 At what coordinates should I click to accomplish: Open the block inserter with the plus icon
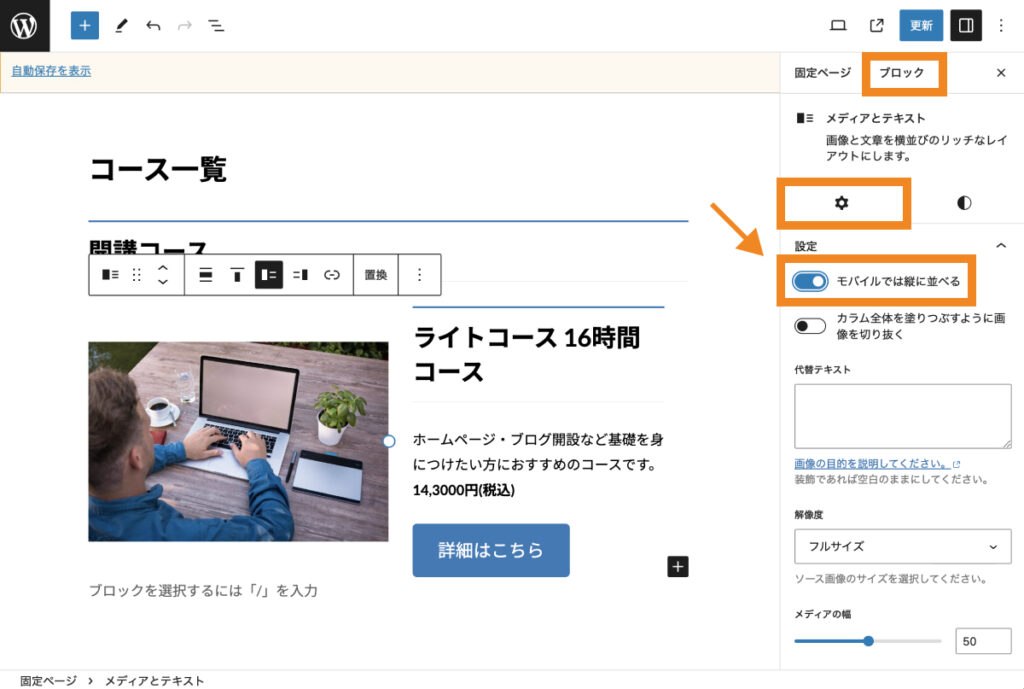[x=84, y=25]
